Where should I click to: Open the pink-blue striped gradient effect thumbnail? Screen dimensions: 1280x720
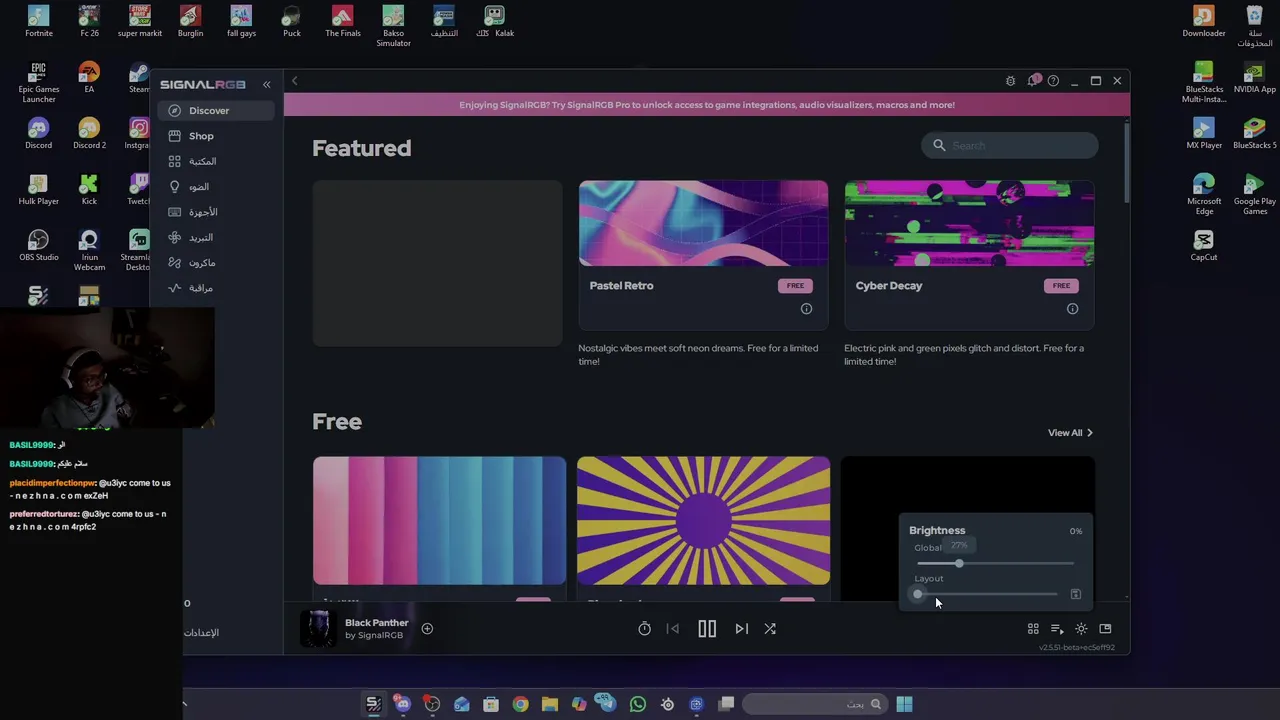click(x=439, y=521)
